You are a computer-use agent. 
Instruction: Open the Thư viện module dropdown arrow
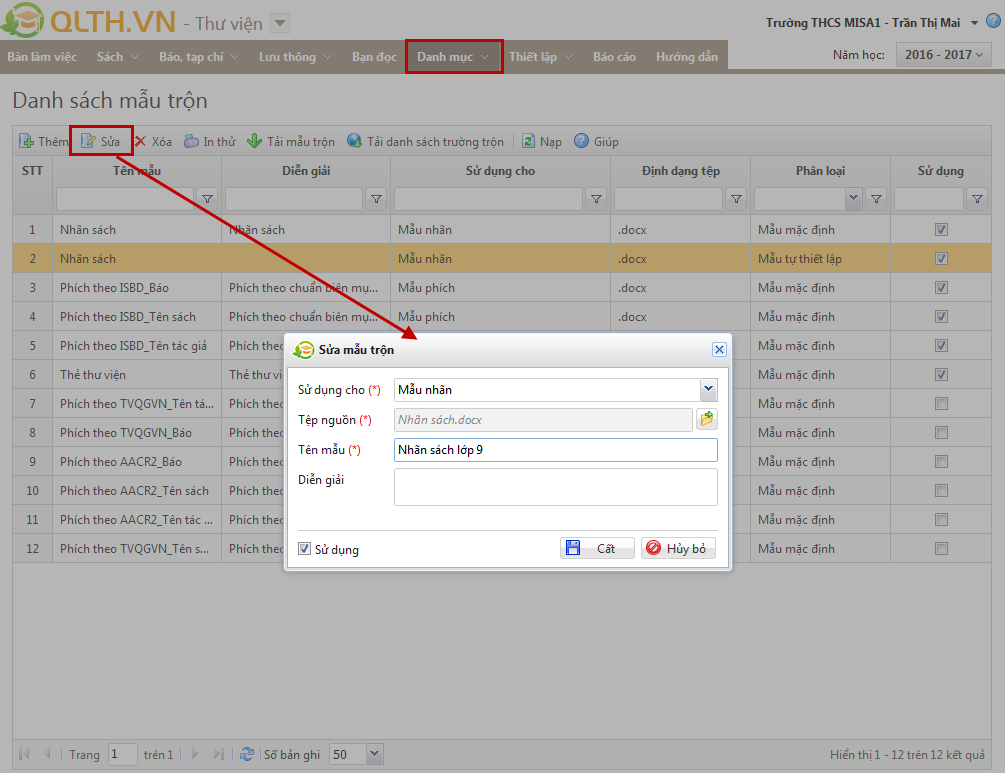[279, 24]
